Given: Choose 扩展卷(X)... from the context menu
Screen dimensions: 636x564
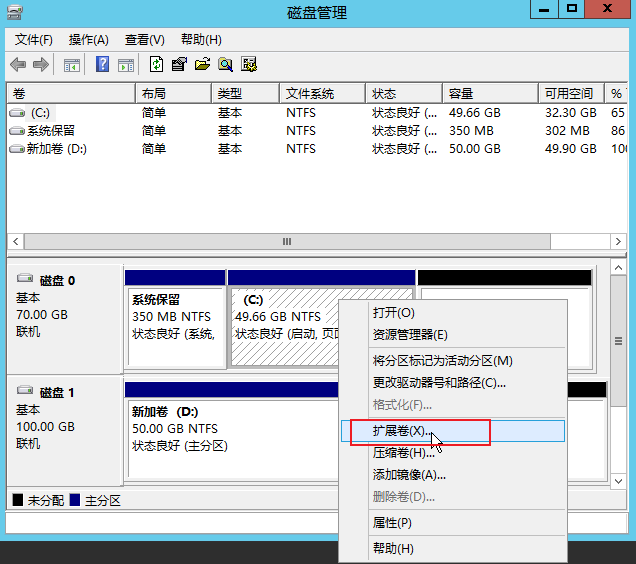Looking at the screenshot, I should 400,431.
